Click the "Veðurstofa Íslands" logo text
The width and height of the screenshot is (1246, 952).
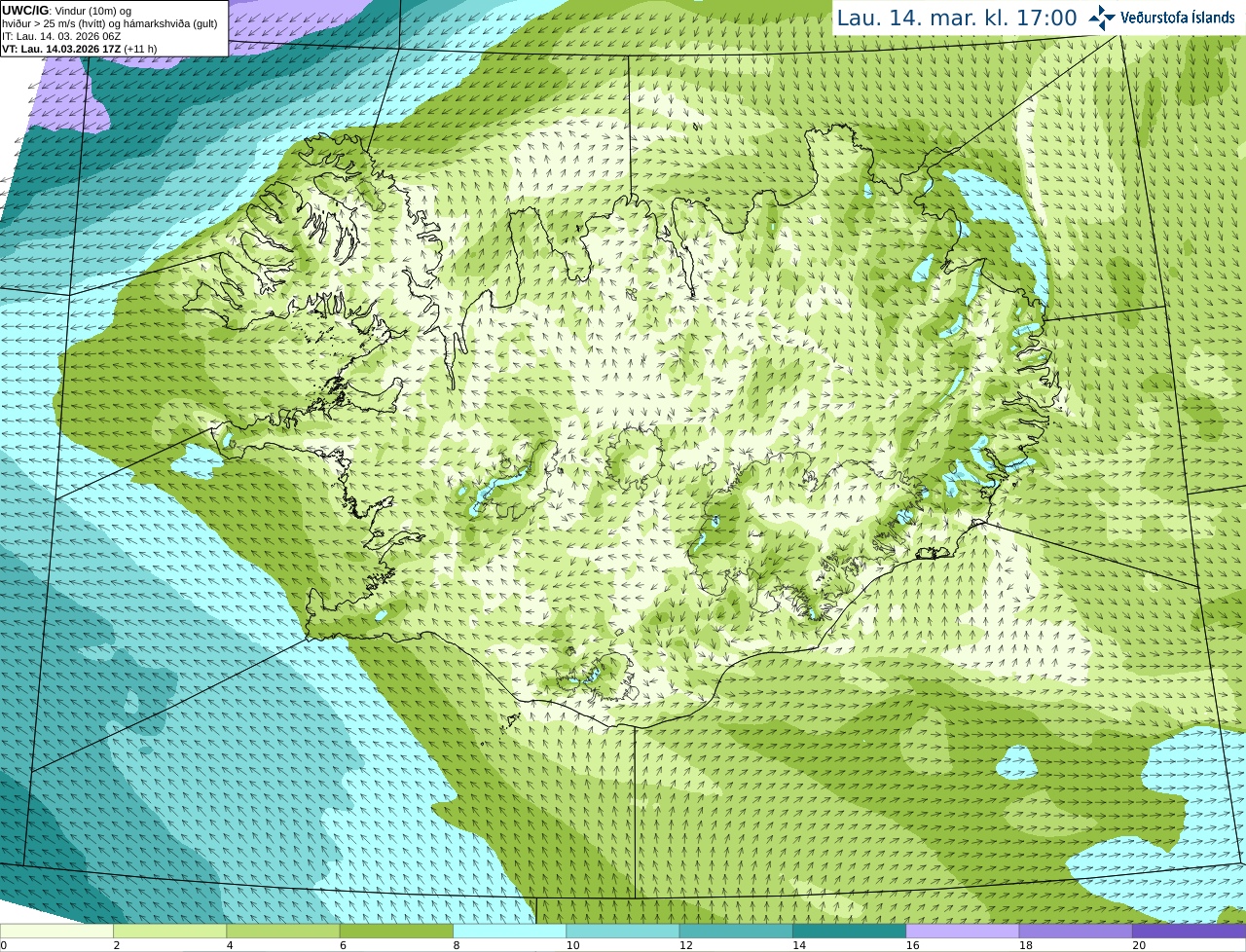[1178, 18]
